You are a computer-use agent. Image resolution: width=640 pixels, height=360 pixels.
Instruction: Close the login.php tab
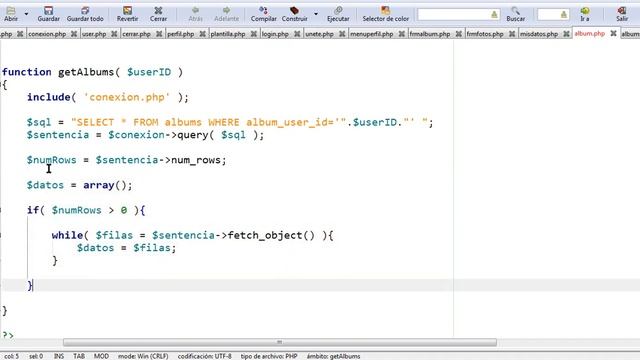point(297,34)
